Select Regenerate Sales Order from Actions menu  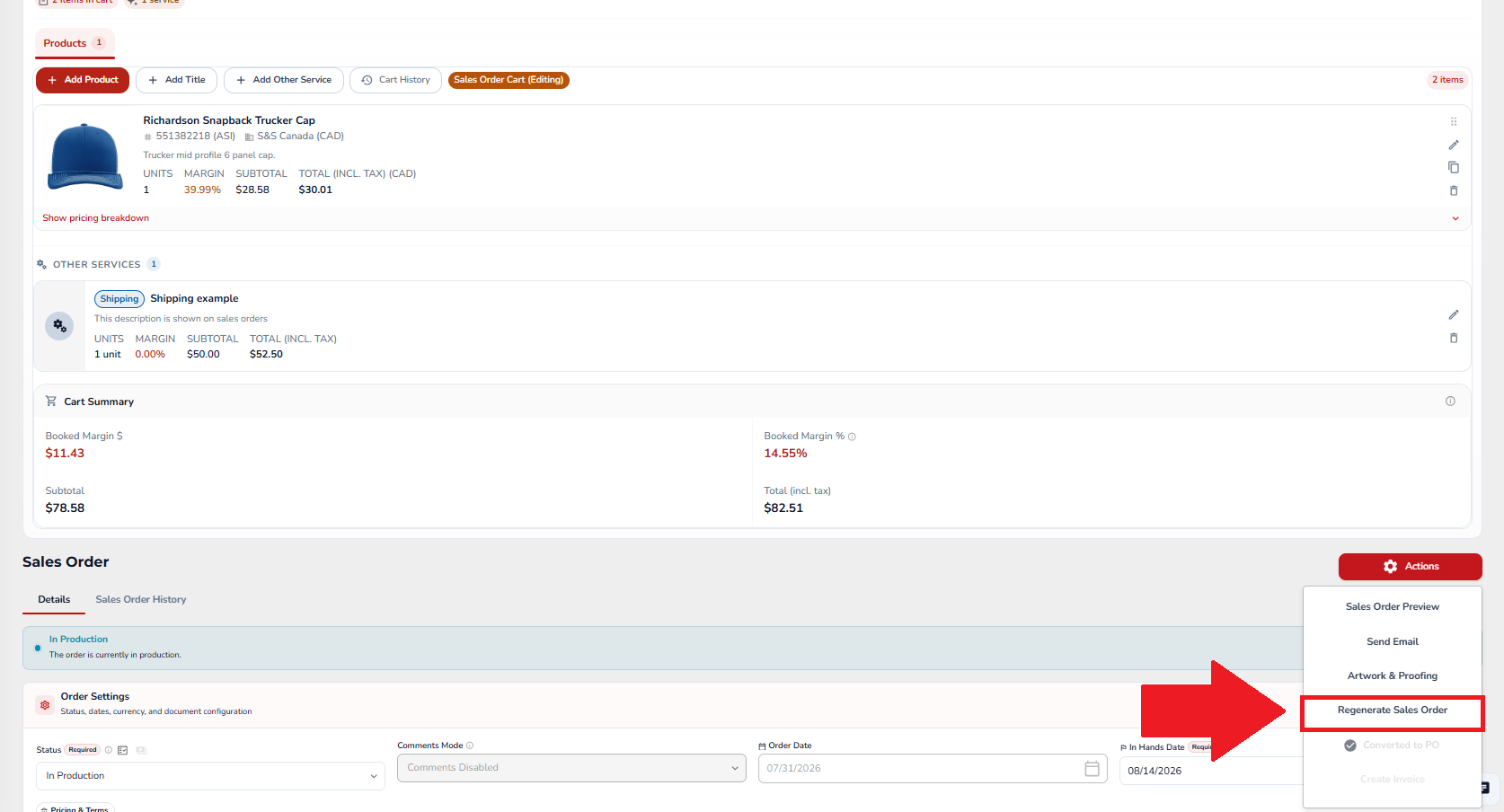click(x=1392, y=710)
